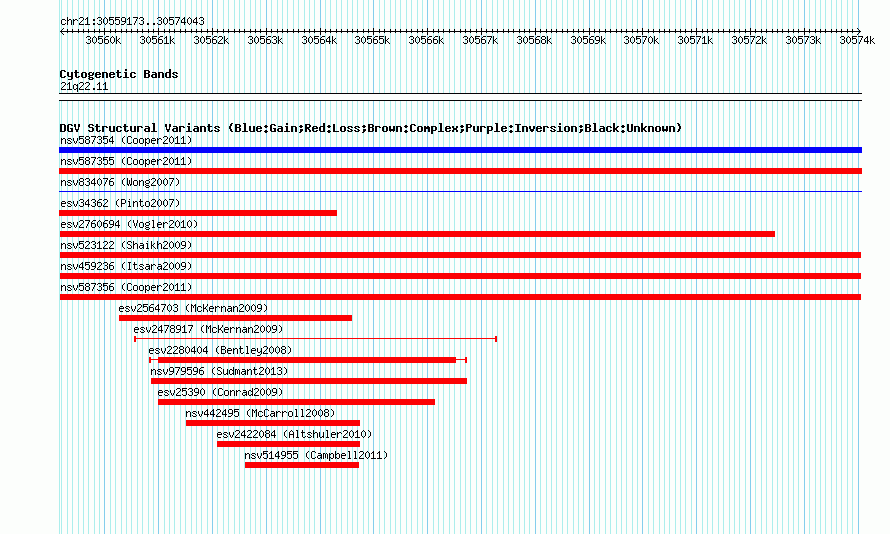Click the red bar of nsv514955
The height and width of the screenshot is (534, 890).
pyautogui.click(x=302, y=465)
